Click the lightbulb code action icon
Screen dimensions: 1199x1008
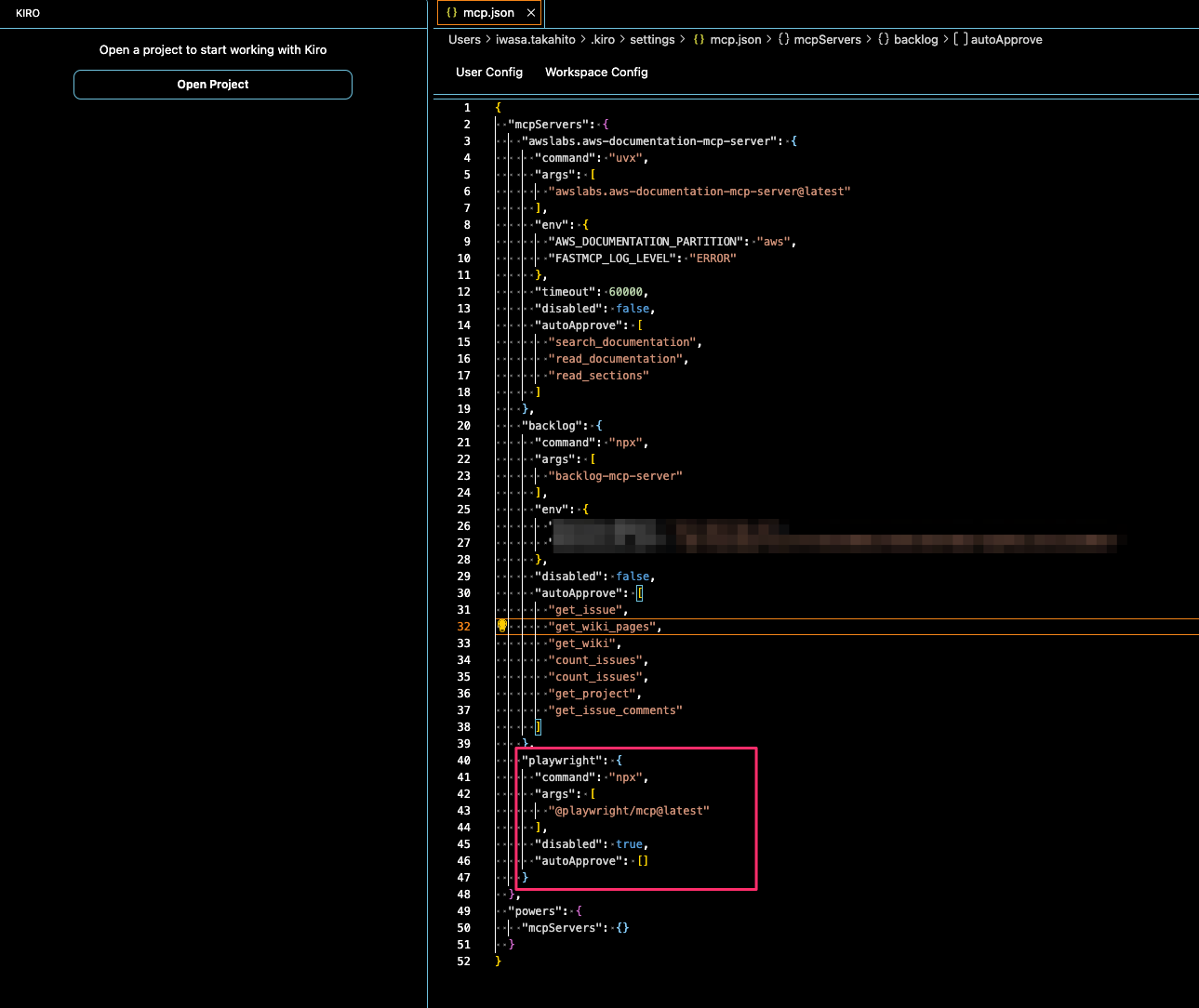point(502,626)
